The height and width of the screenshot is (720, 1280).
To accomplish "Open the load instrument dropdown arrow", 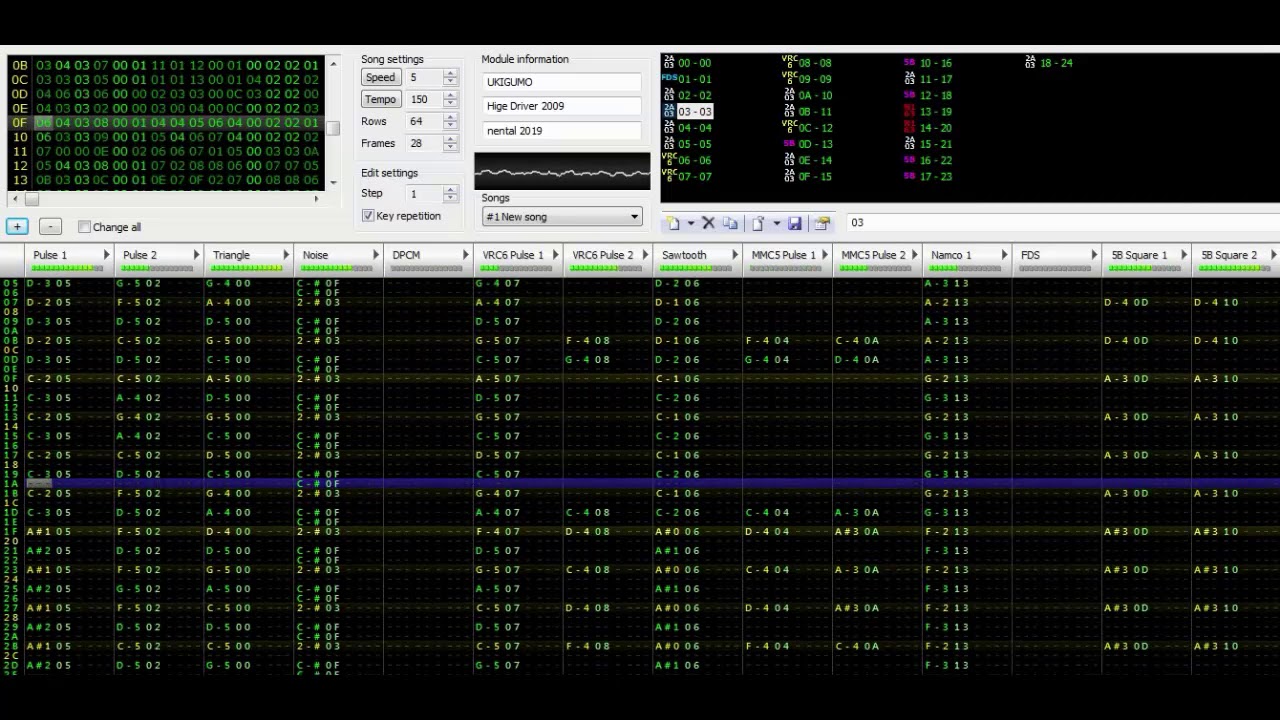I will 776,224.
